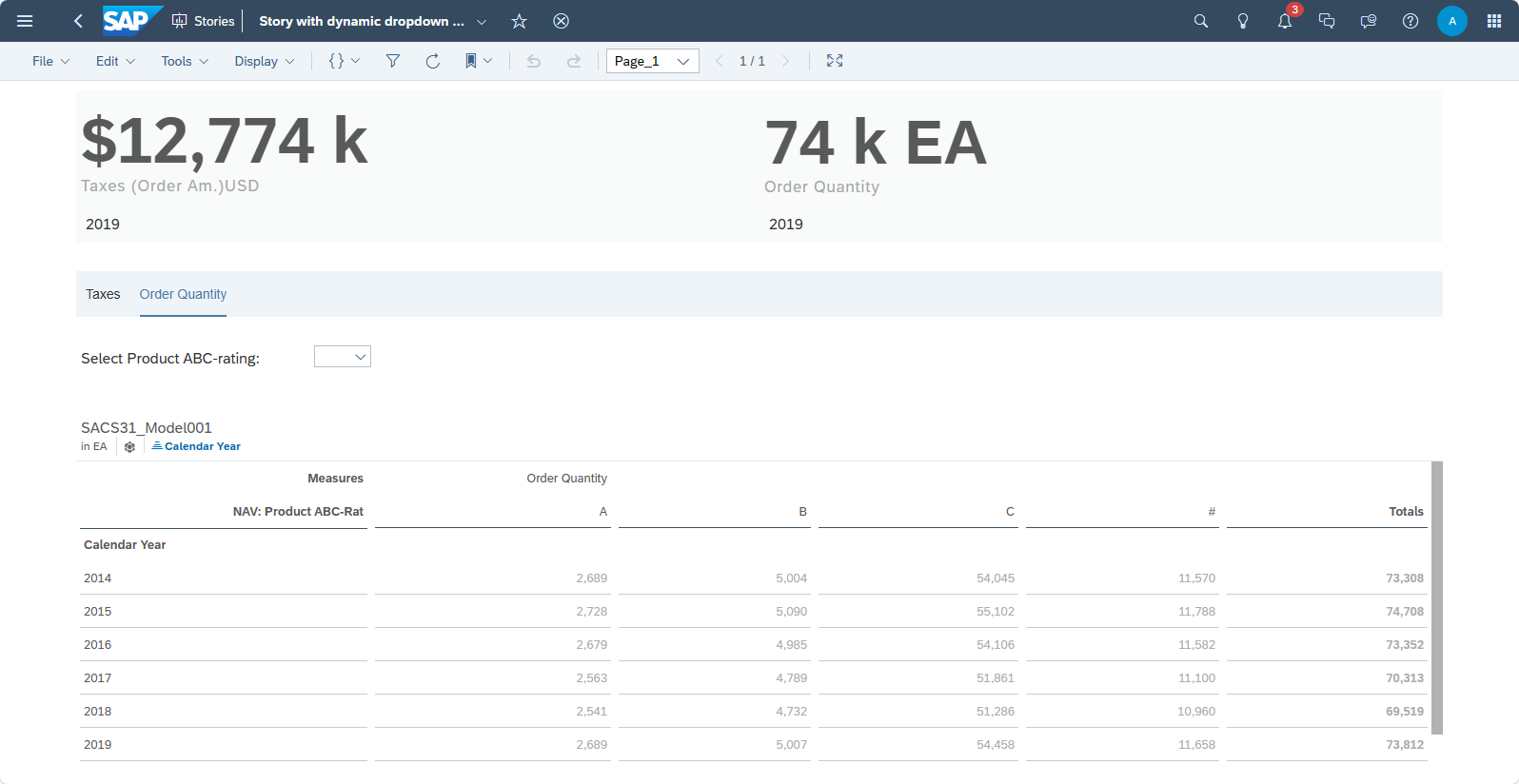Open the main hamburger navigation menu
Image resolution: width=1519 pixels, height=784 pixels.
pyautogui.click(x=25, y=21)
